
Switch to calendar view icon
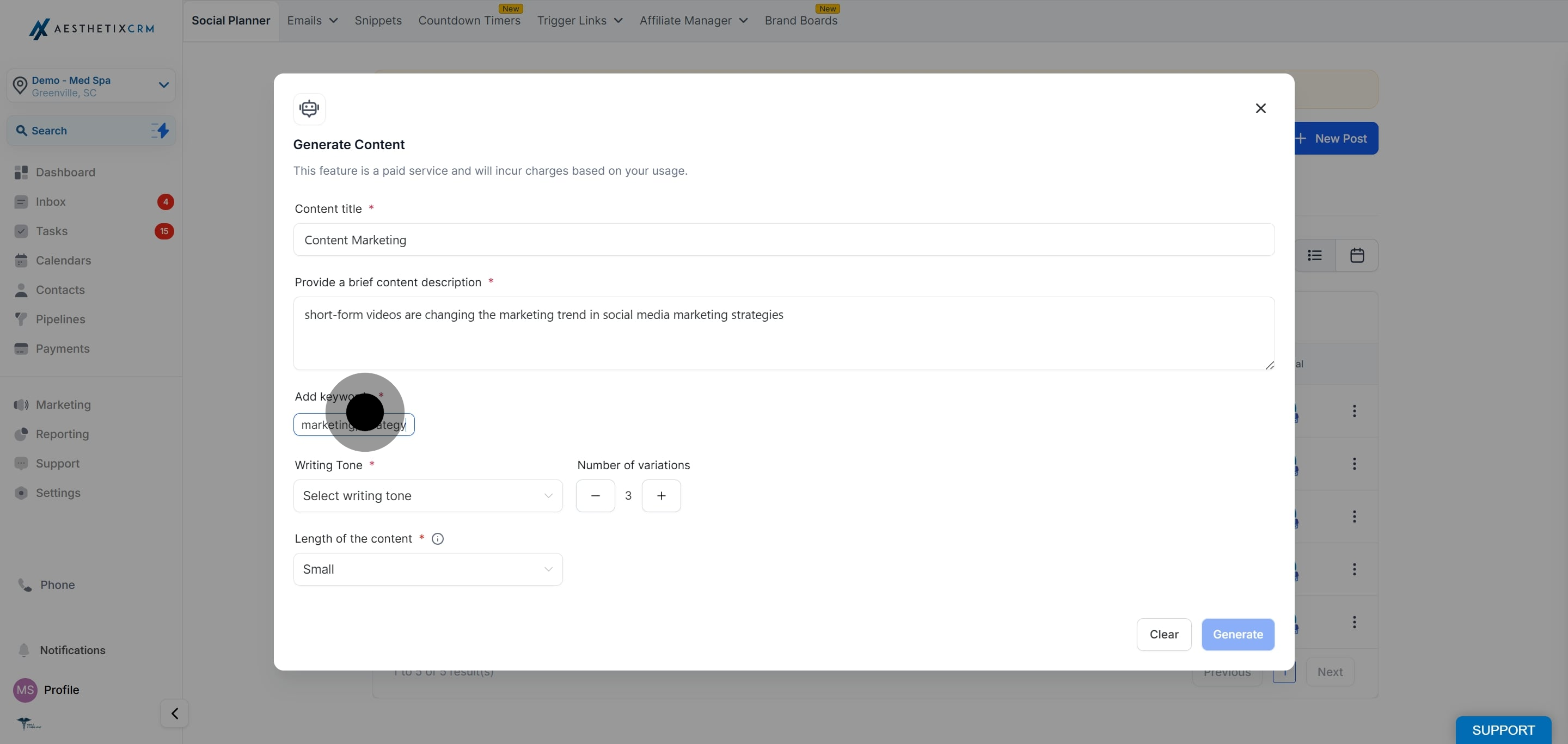pos(1357,255)
